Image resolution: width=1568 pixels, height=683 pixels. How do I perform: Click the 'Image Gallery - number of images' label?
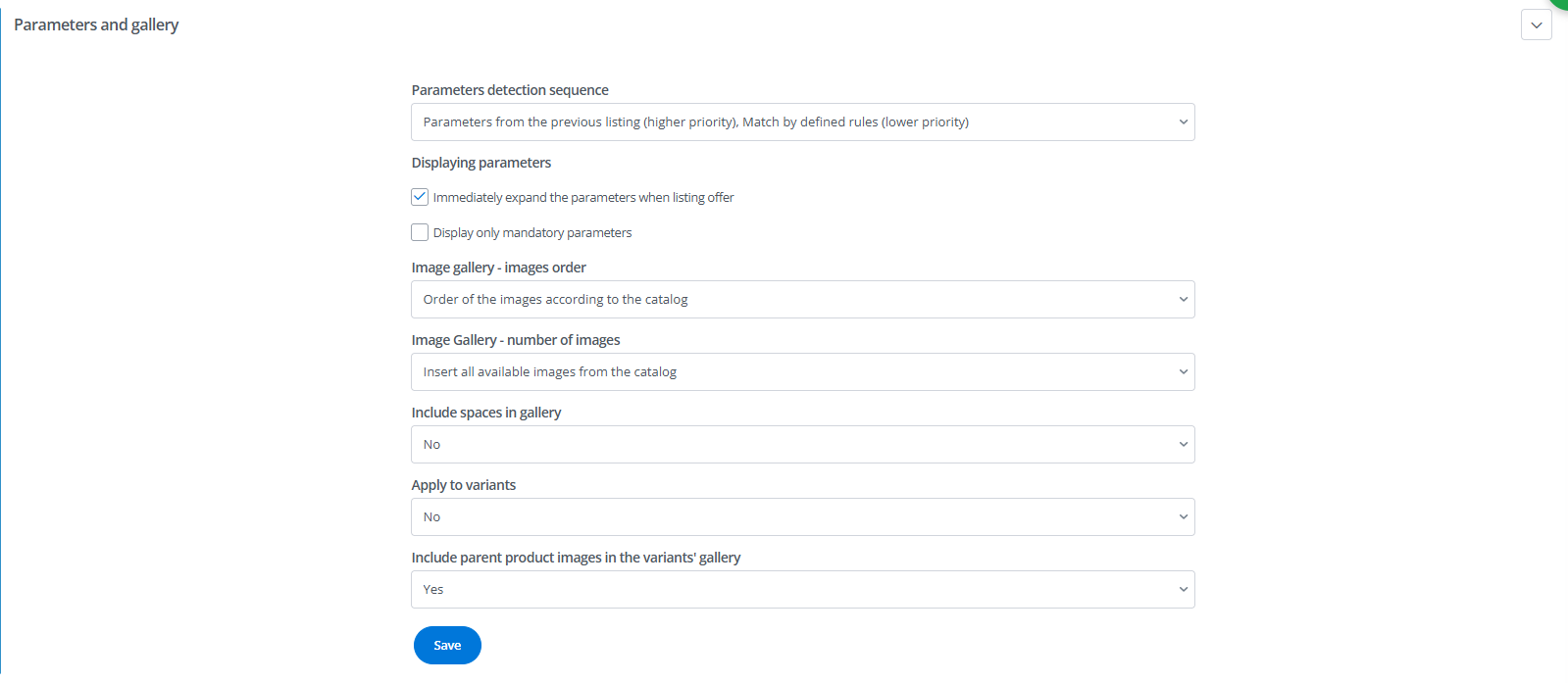pos(516,340)
